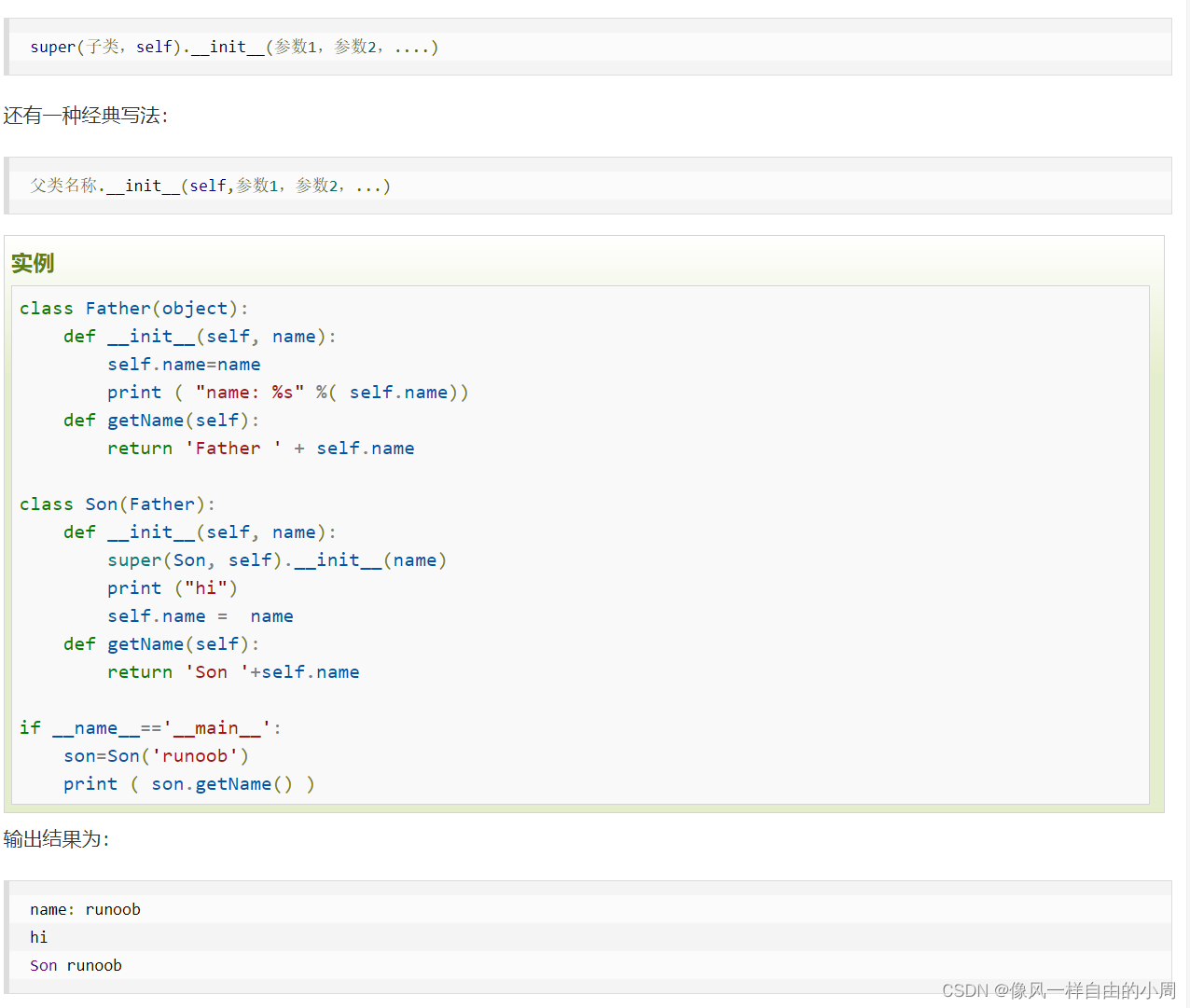Click the print ( son.getName() ) line
The image size is (1190, 1008).
pyautogui.click(x=189, y=784)
